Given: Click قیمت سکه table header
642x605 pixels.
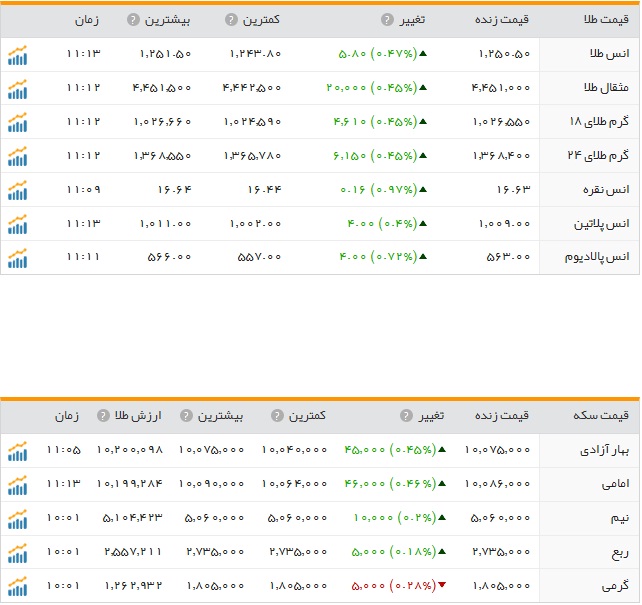Looking at the screenshot, I should (x=601, y=415).
